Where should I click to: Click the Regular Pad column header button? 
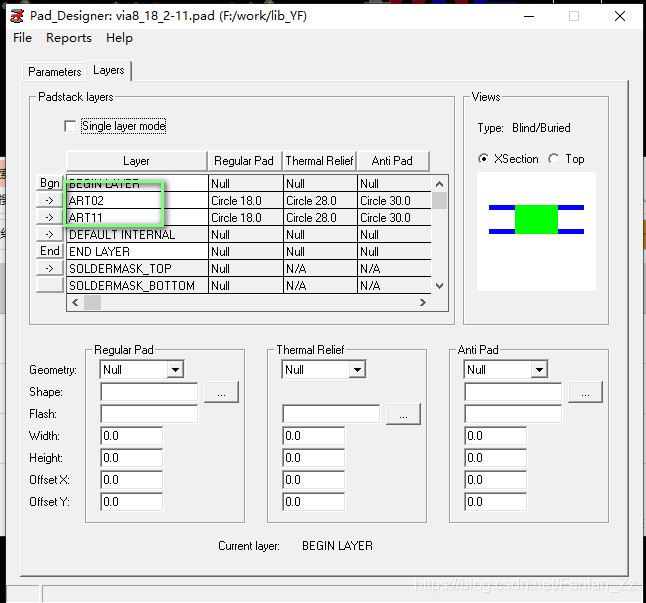[x=243, y=161]
